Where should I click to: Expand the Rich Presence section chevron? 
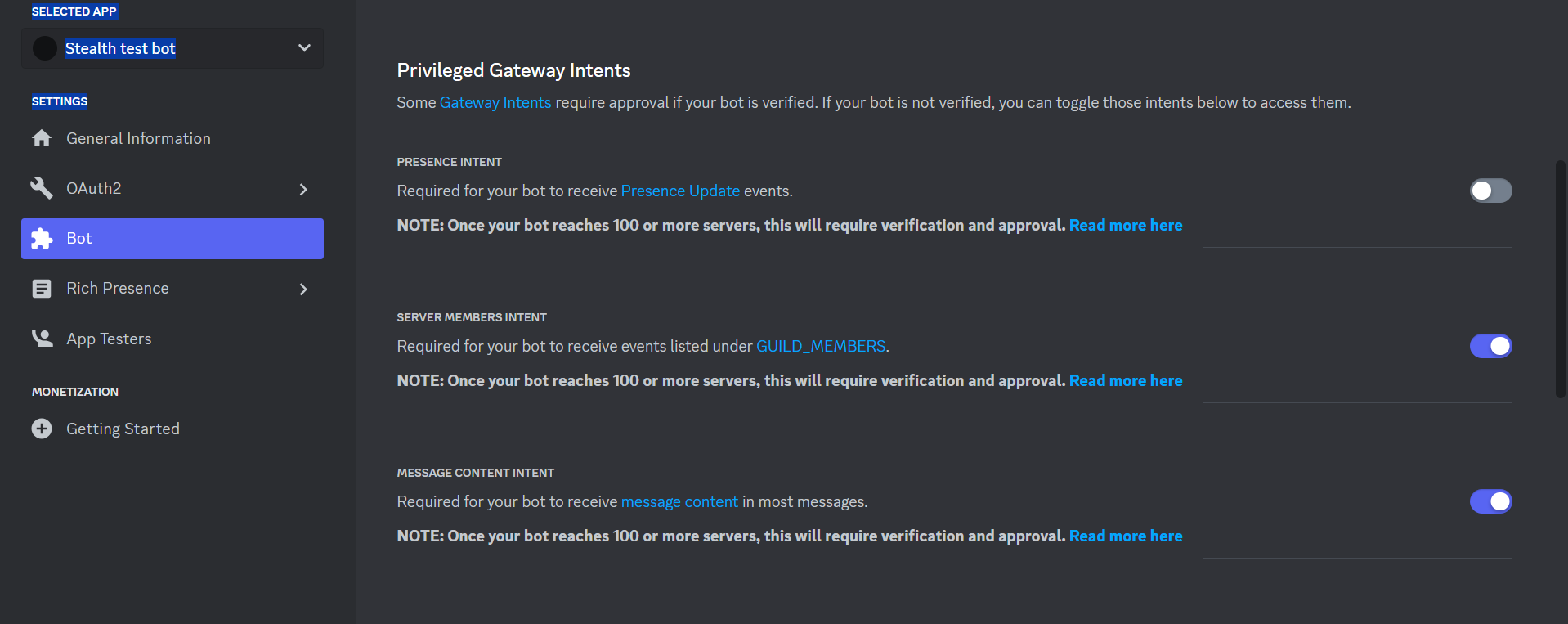tap(302, 288)
